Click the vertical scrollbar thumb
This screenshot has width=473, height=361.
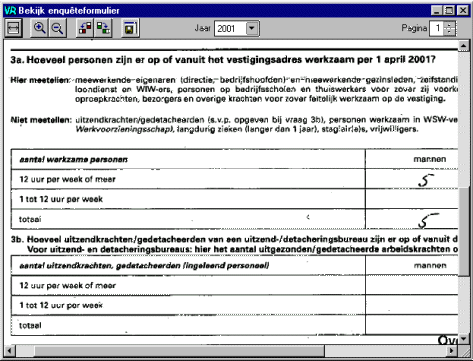(463, 231)
